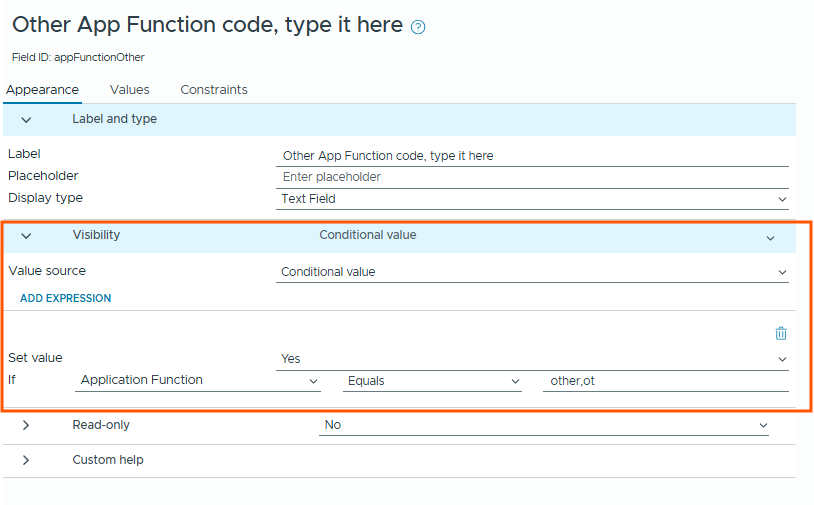Expand the Custom help section
Screen dimensions: 814x505
click(27, 460)
